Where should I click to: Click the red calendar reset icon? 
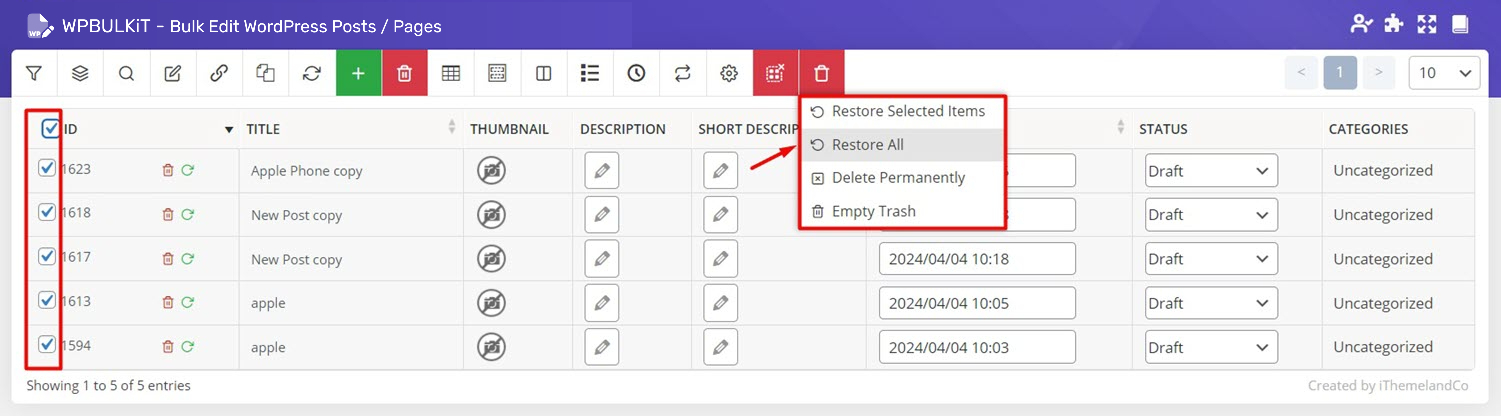click(x=775, y=73)
